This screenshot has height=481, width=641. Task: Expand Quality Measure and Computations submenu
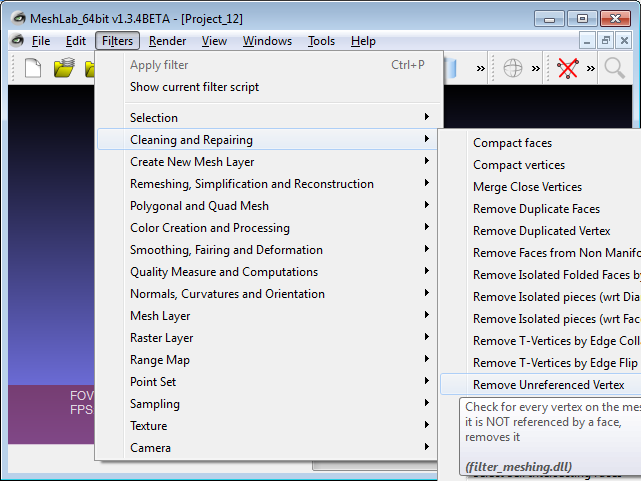(267, 272)
